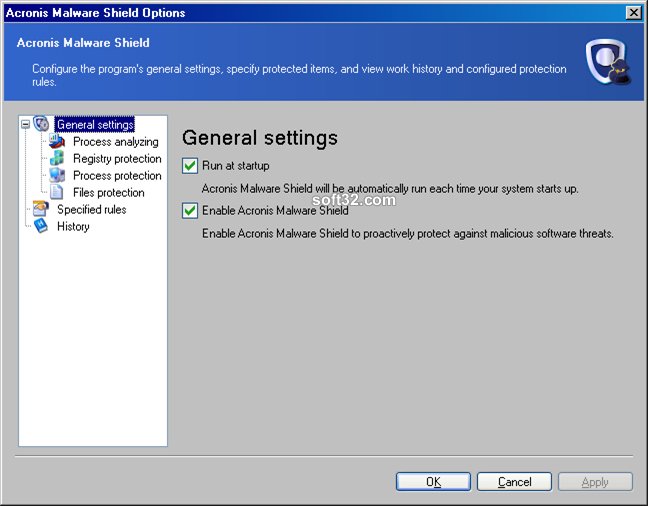Click the Files protection document icon
This screenshot has width=648, height=506.
click(x=57, y=192)
